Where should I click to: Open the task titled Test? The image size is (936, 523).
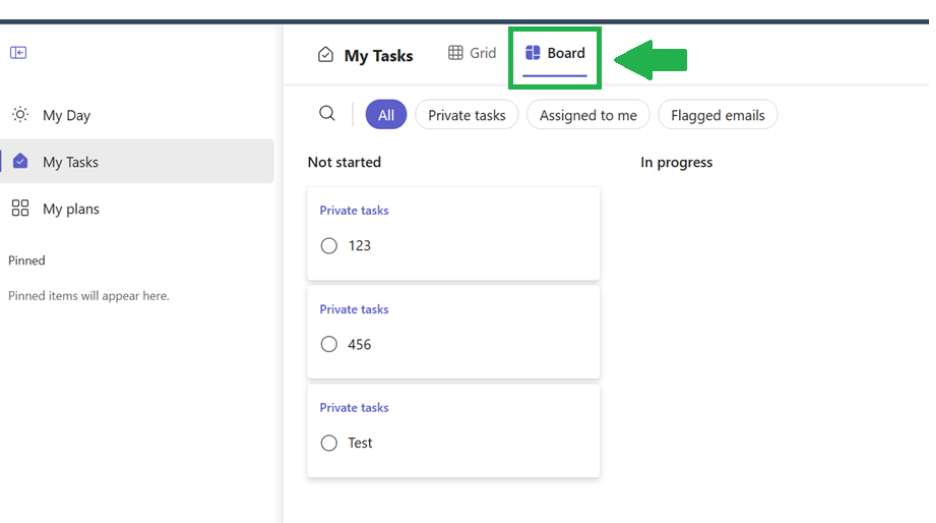360,443
